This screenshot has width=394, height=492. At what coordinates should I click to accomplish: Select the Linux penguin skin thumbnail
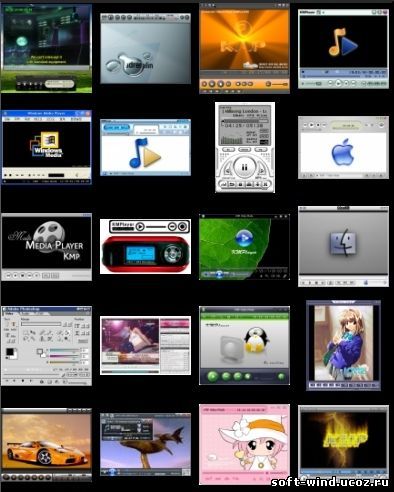[244, 345]
